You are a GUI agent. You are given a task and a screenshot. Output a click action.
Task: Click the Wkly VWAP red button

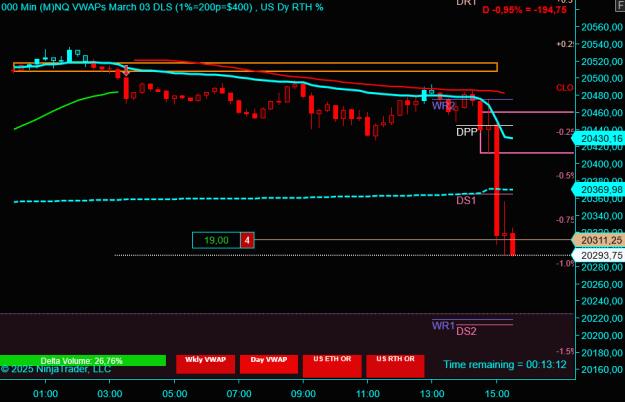click(205, 364)
